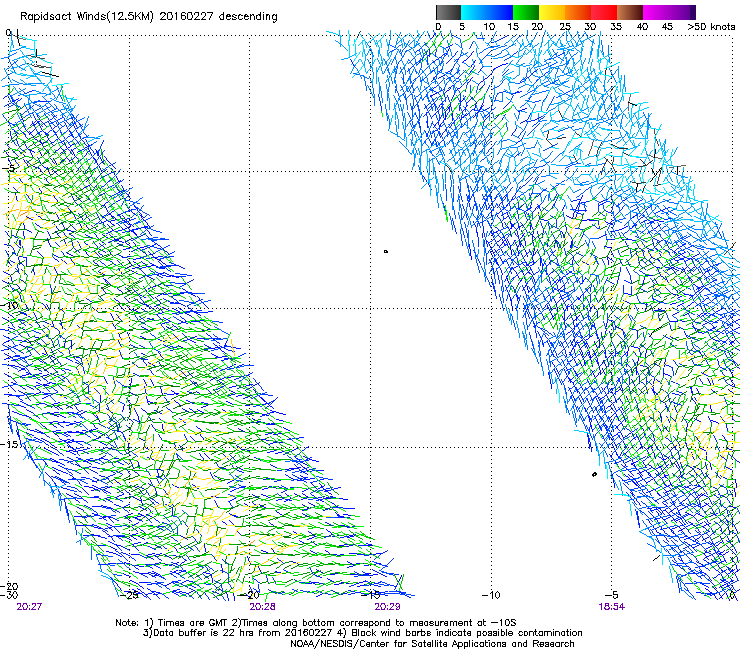Click the "-5" latitude label on left axis

coord(8,169)
